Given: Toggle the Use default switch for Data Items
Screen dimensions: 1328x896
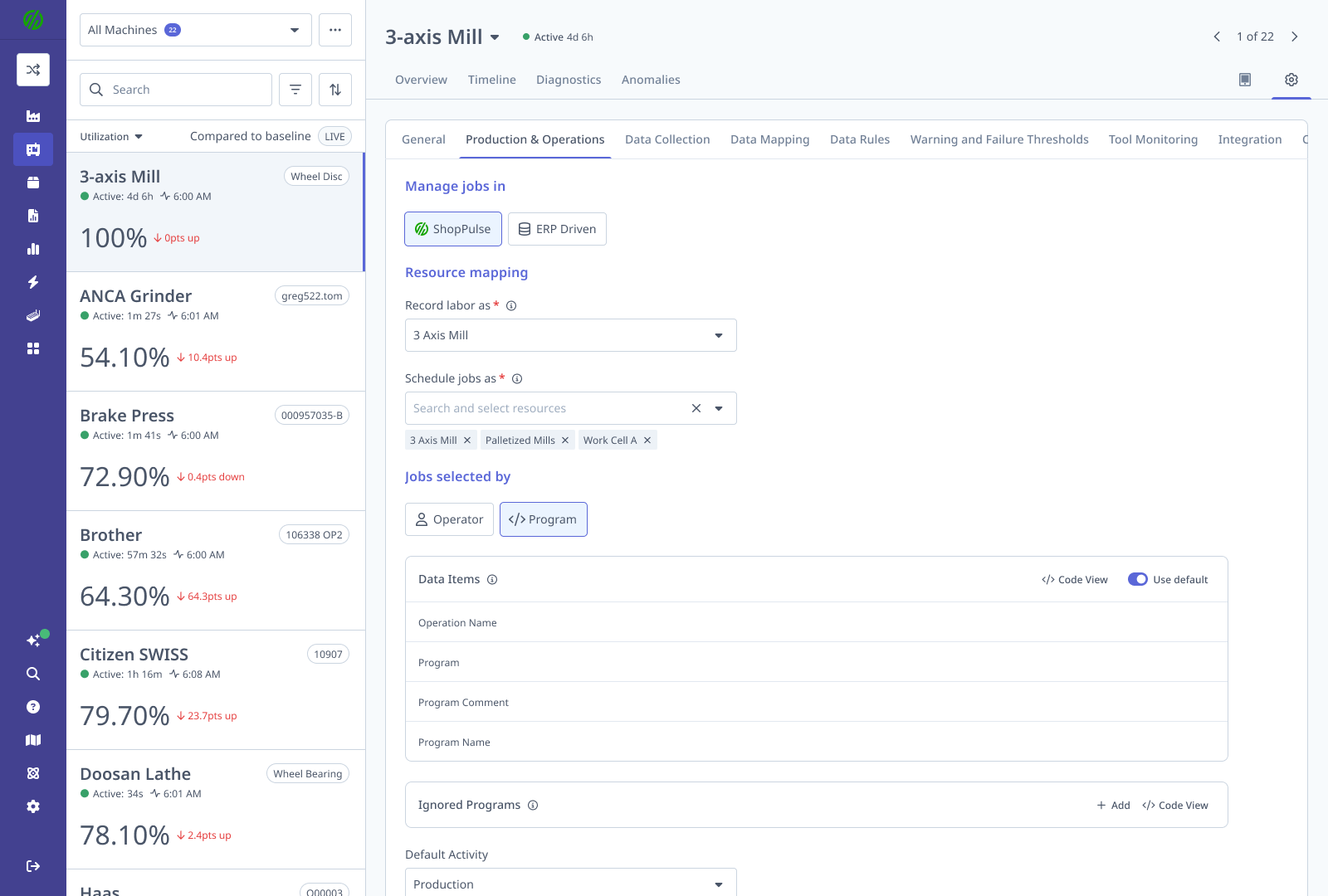Looking at the screenshot, I should point(1137,579).
